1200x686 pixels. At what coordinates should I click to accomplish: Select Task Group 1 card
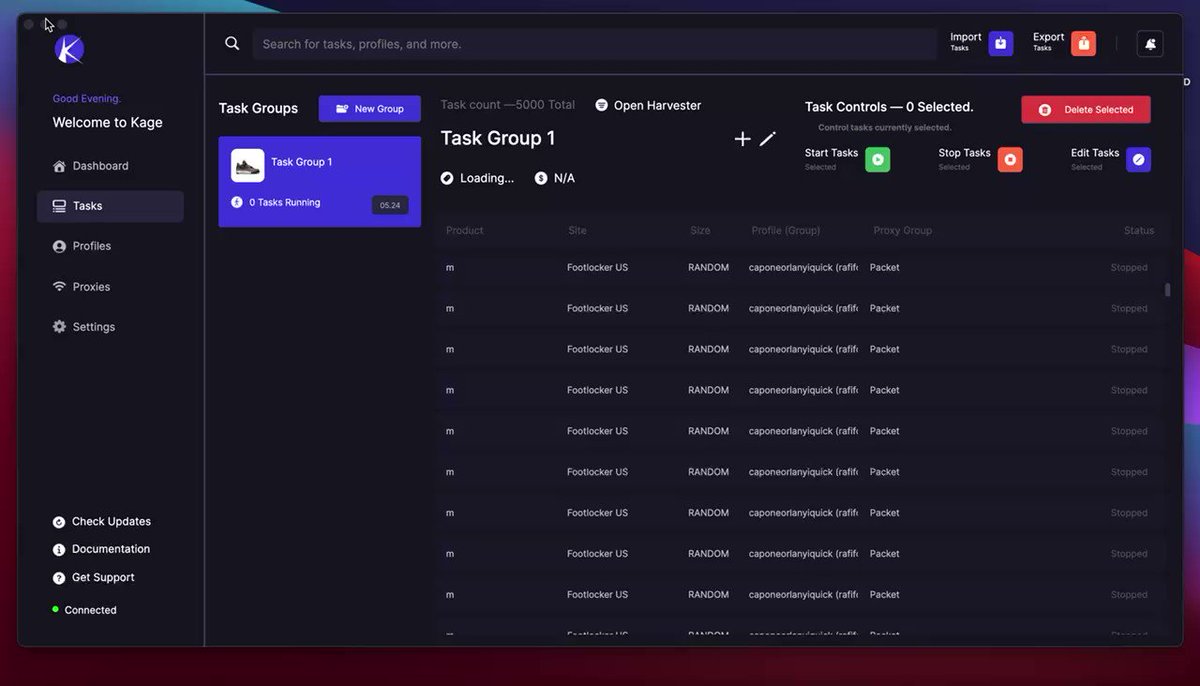(x=320, y=182)
